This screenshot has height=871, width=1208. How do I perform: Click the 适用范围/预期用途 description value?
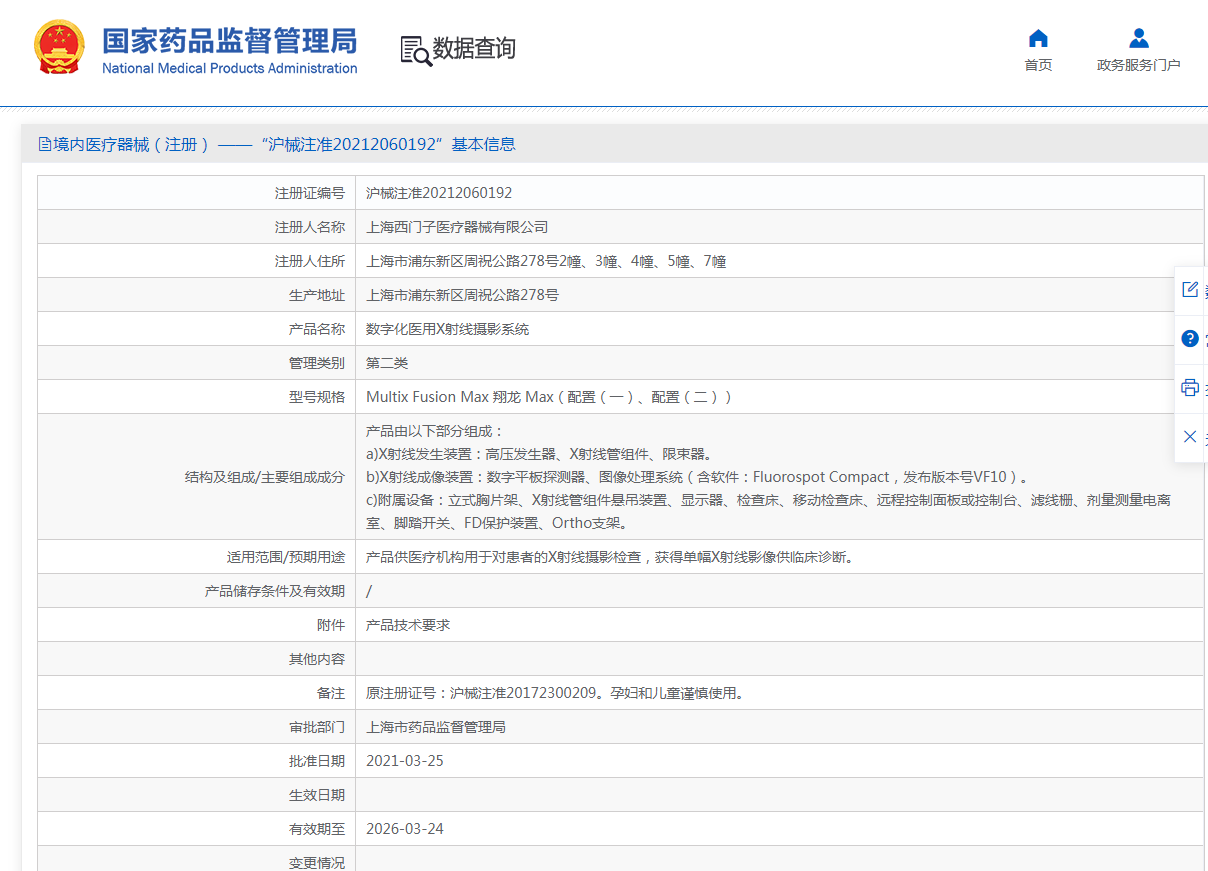click(610, 557)
